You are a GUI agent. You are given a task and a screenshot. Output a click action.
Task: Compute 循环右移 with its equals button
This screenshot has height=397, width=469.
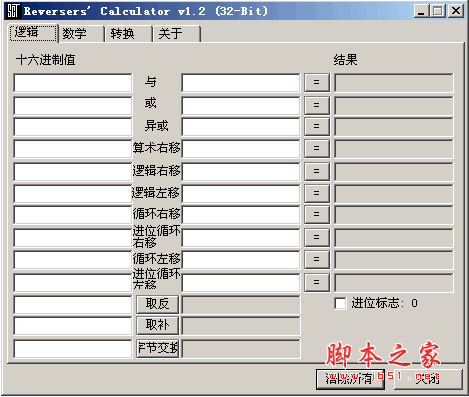317,214
